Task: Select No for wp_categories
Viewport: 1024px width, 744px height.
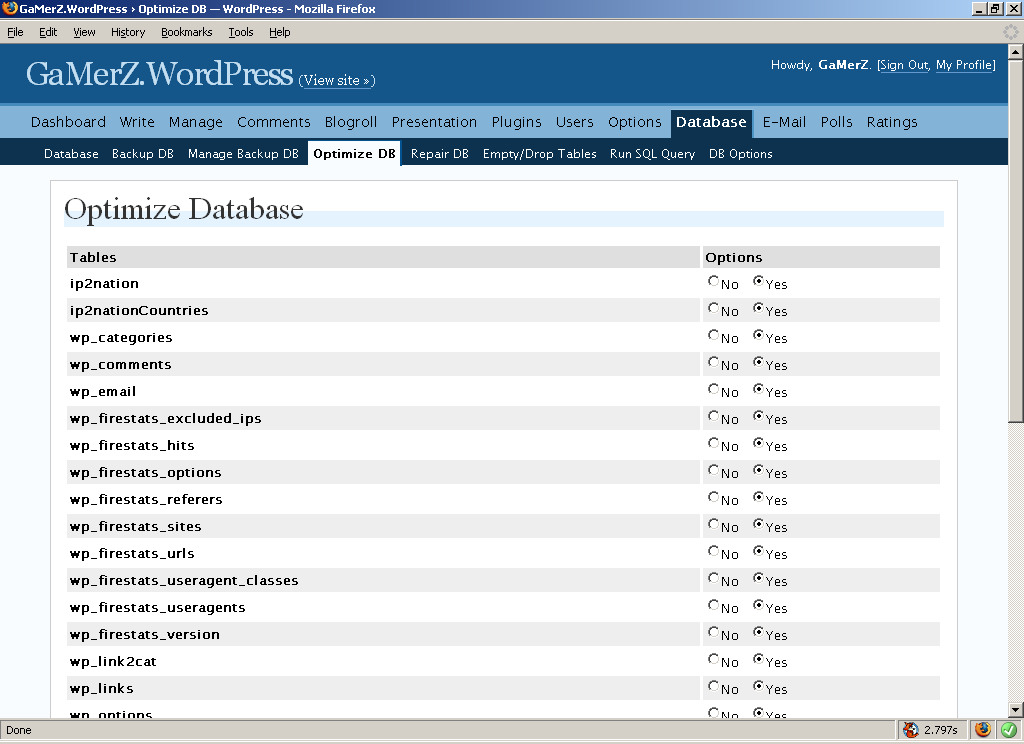Action: [713, 335]
